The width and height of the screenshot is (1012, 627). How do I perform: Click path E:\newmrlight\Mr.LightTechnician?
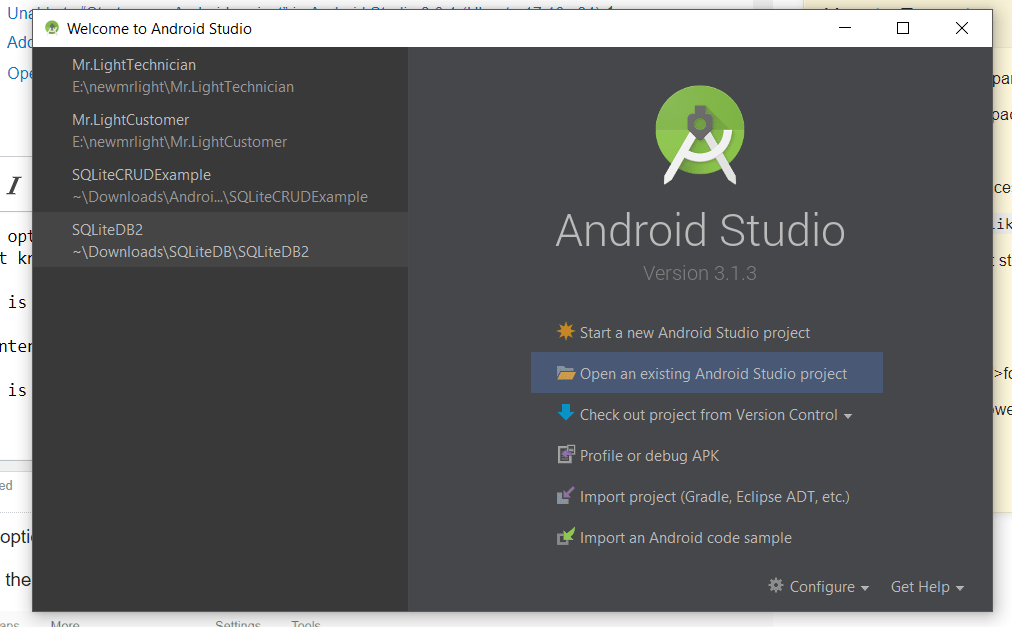click(183, 87)
